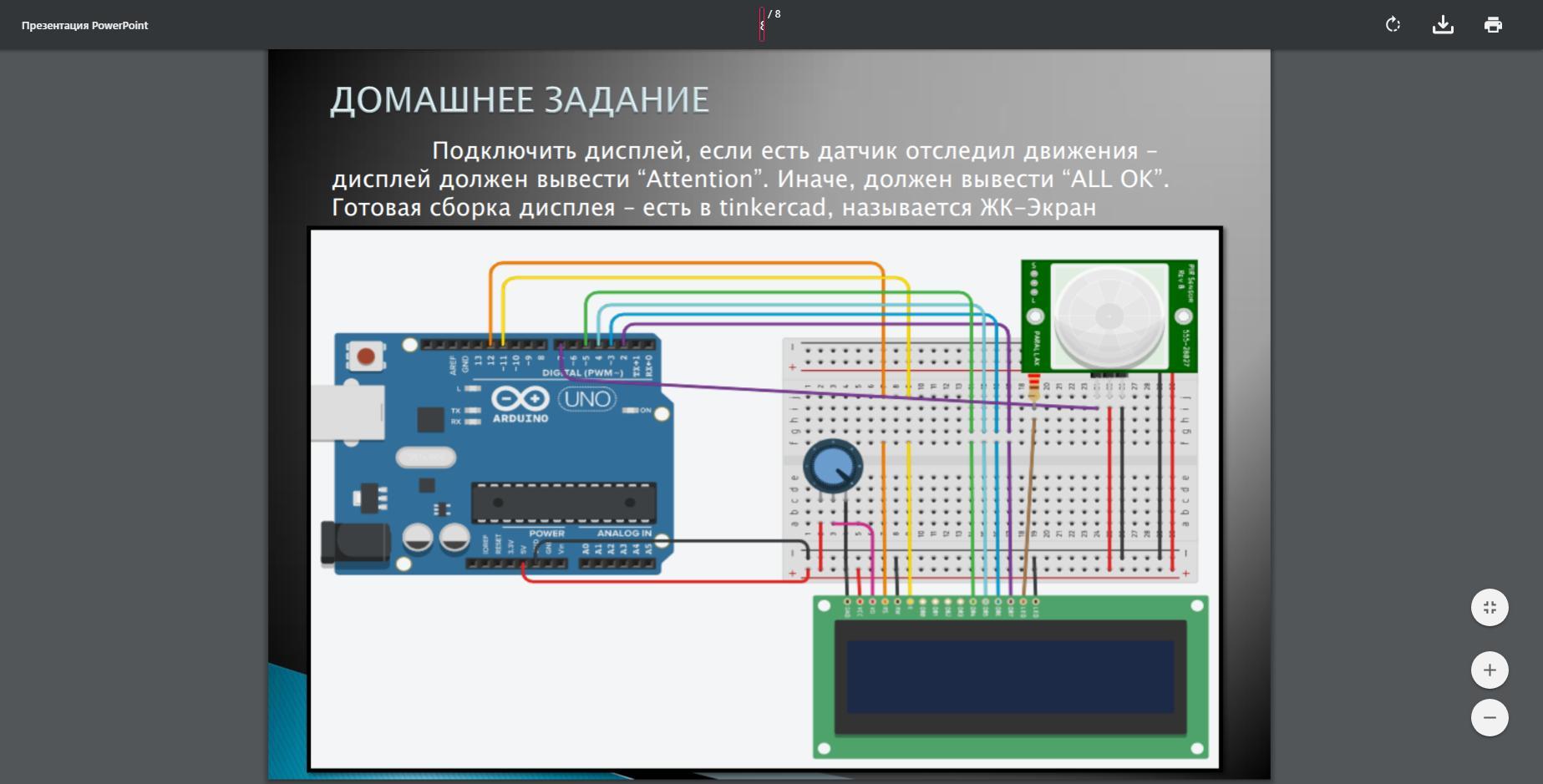
Task: Click the '/ 8' page count
Action: [x=774, y=14]
